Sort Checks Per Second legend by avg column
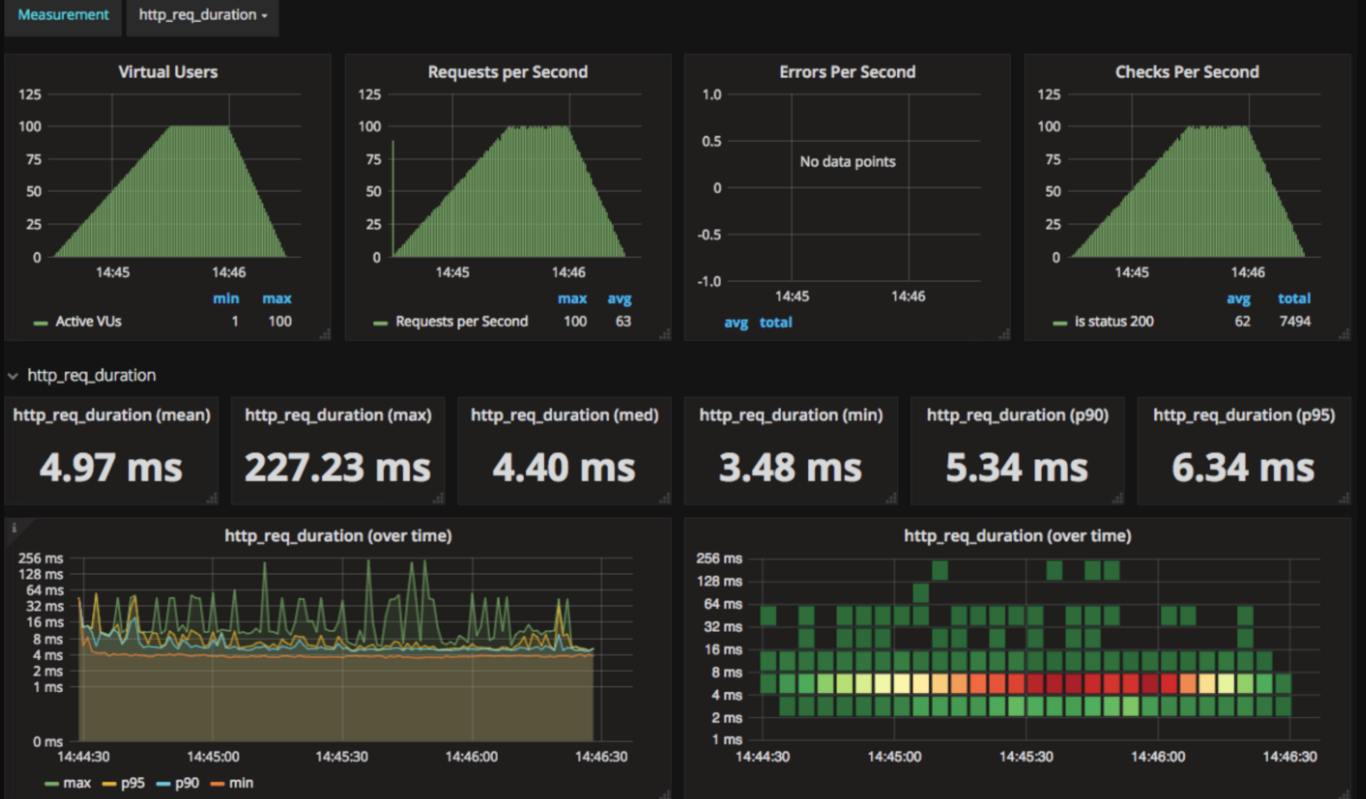 [x=1239, y=298]
